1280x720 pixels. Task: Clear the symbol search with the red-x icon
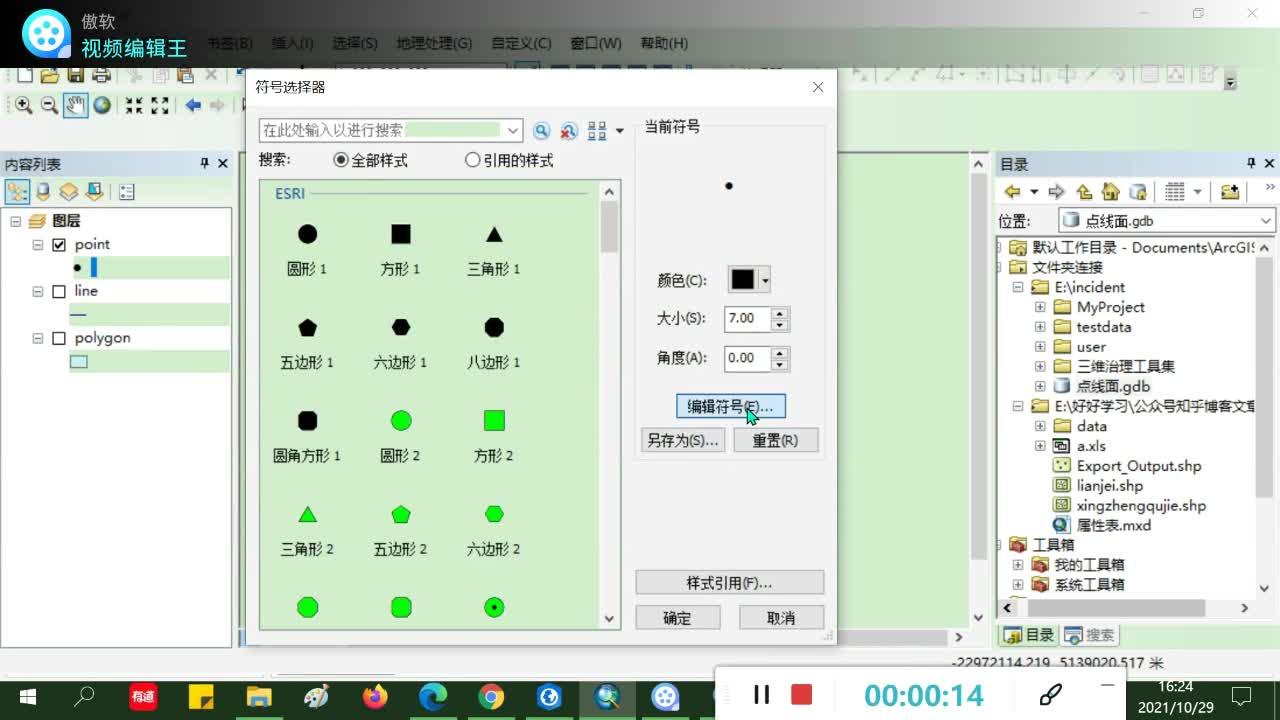pyautogui.click(x=568, y=131)
